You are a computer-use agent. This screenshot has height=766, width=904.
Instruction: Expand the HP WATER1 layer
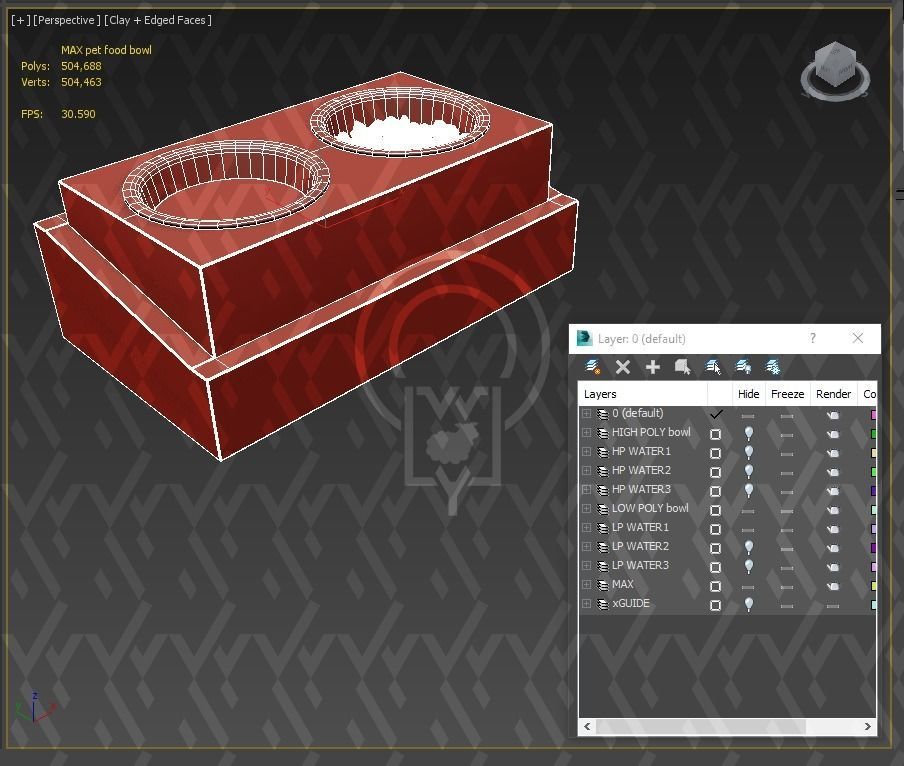pyautogui.click(x=586, y=452)
